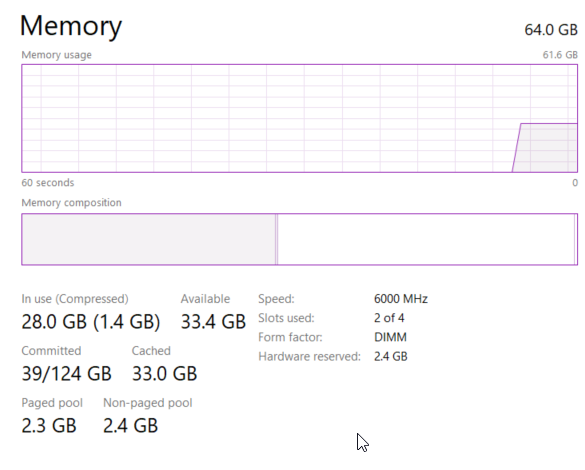
Task: Select the in-use segment of memory composition
Action: tap(148, 239)
